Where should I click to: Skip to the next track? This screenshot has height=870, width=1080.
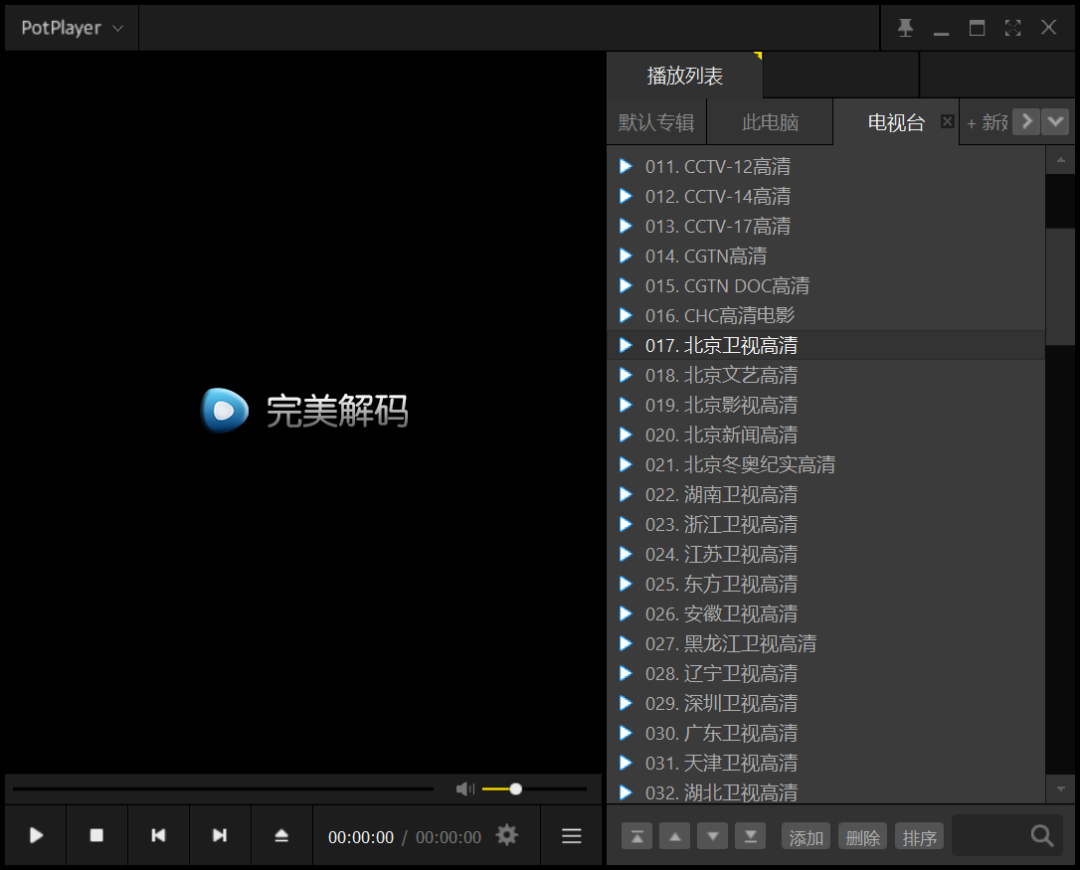tap(220, 836)
